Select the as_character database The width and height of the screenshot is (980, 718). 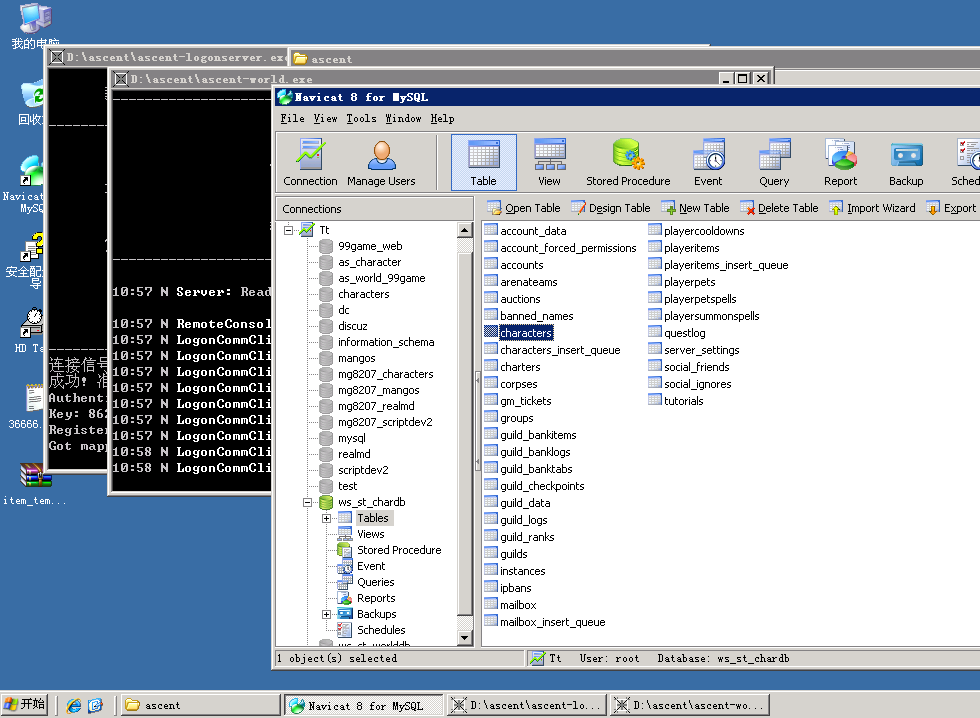[x=369, y=262]
